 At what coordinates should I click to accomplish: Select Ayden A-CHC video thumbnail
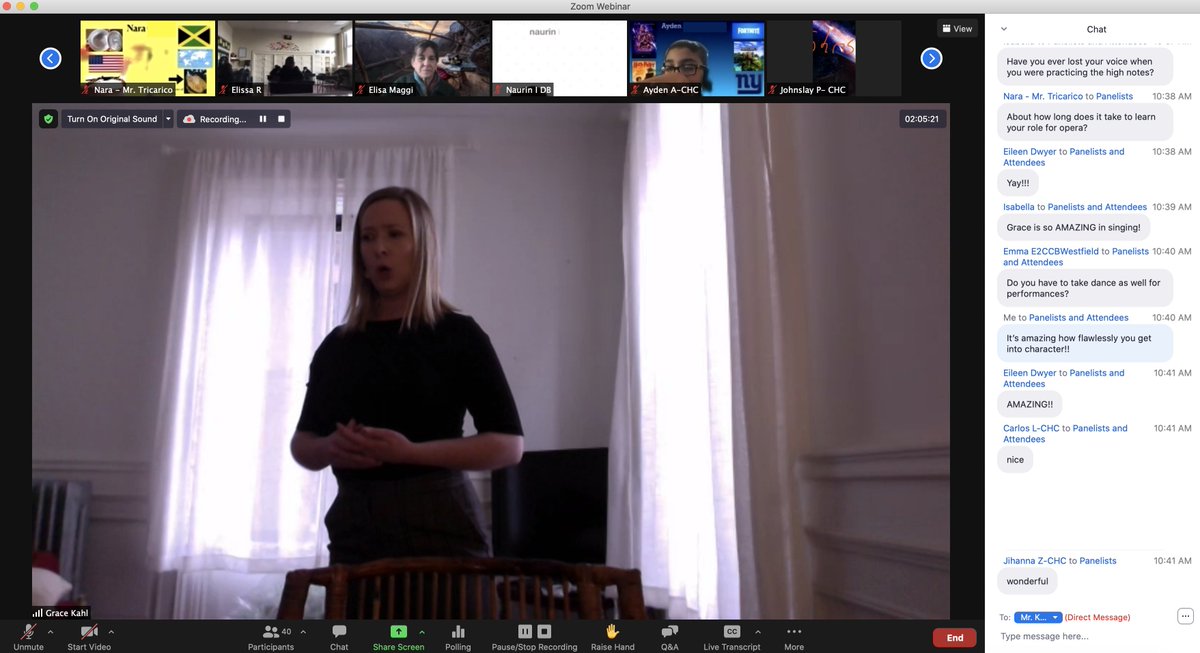696,59
